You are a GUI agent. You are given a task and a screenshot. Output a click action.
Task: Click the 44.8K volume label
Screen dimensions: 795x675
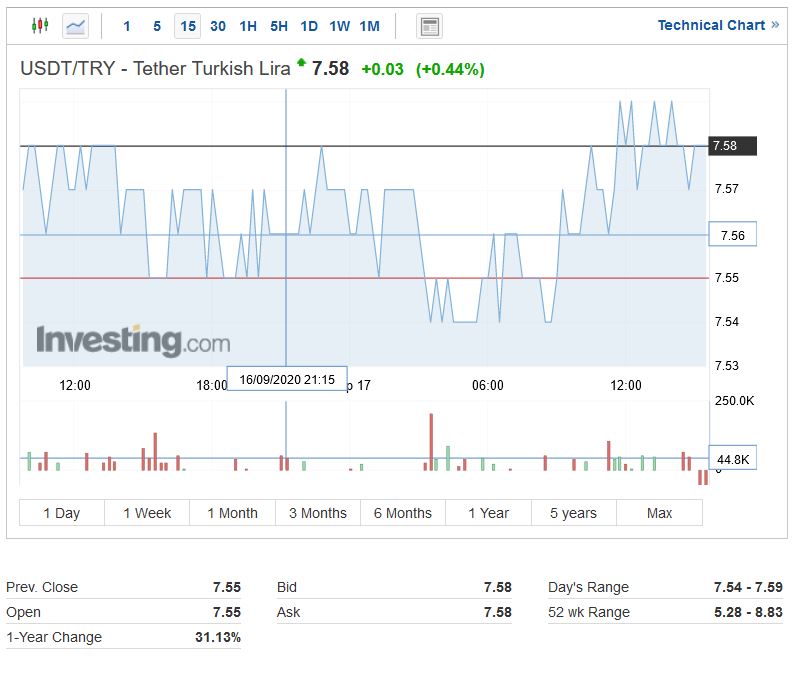click(x=732, y=458)
